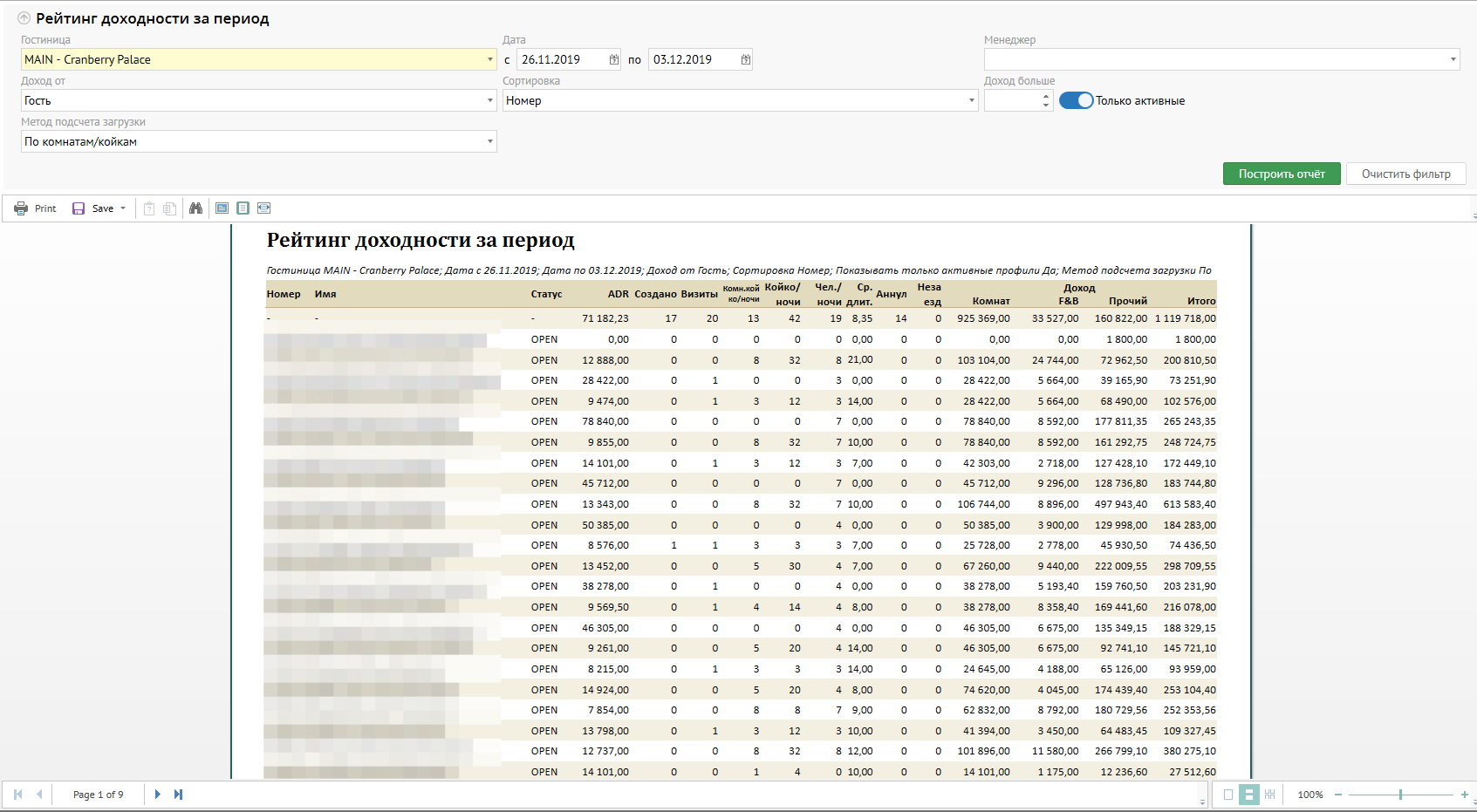Expand the Сортировка dropdown list

pyautogui.click(x=971, y=100)
